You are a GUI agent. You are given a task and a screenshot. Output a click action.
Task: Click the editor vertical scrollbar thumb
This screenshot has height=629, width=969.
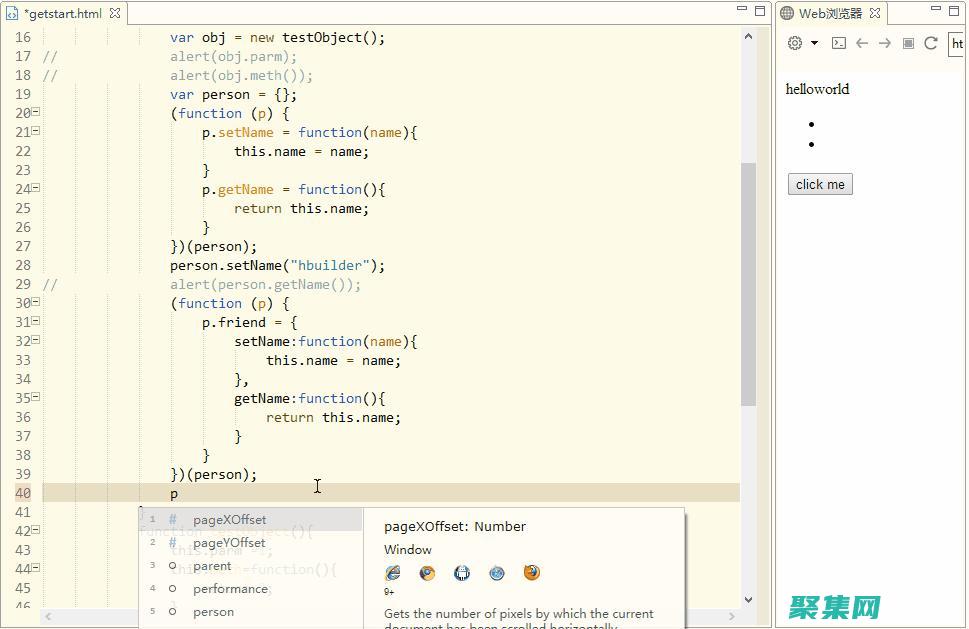[748, 283]
